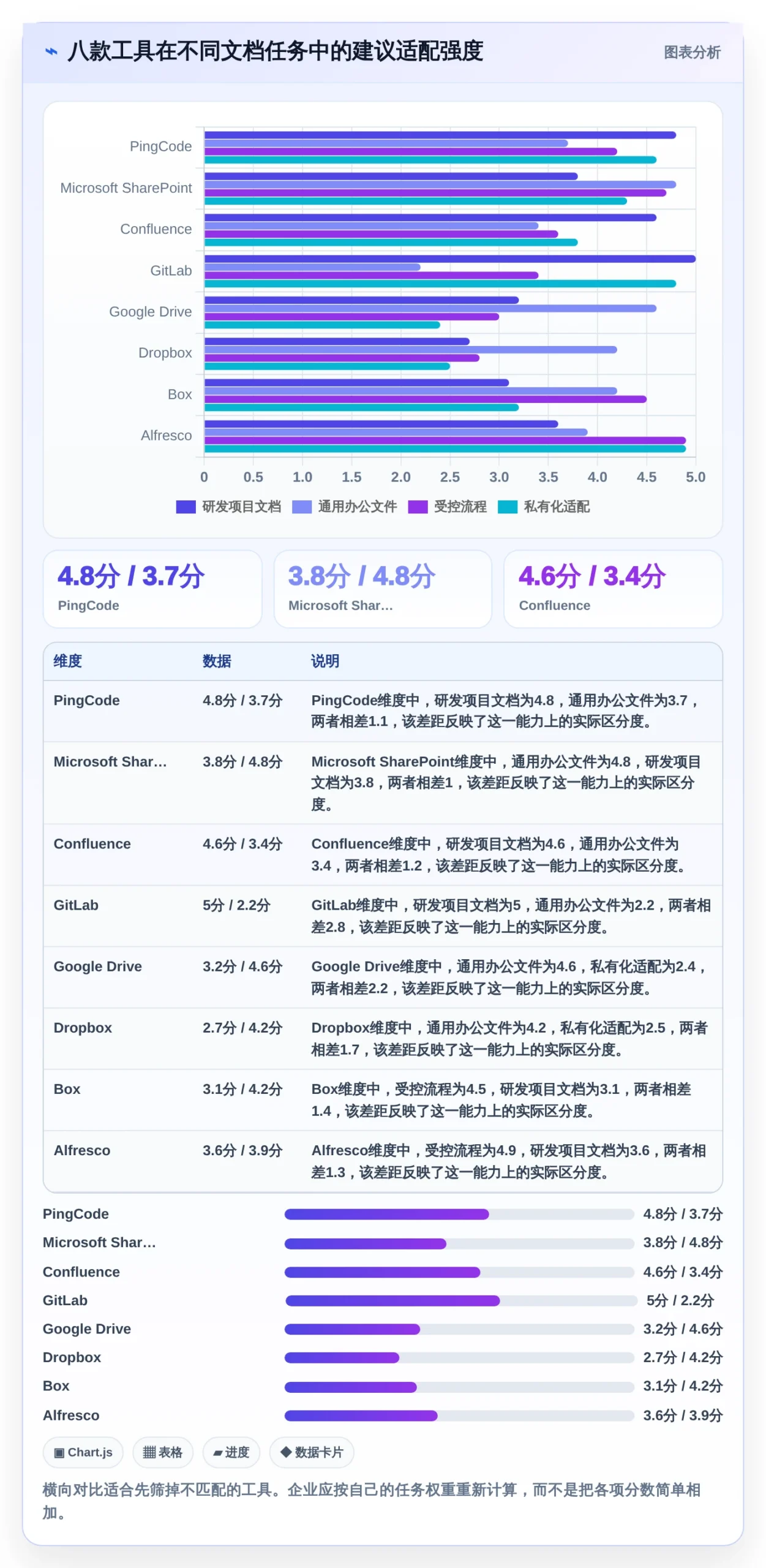The height and width of the screenshot is (1568, 766).
Task: Click the 维度 column header
Action: click(x=67, y=661)
